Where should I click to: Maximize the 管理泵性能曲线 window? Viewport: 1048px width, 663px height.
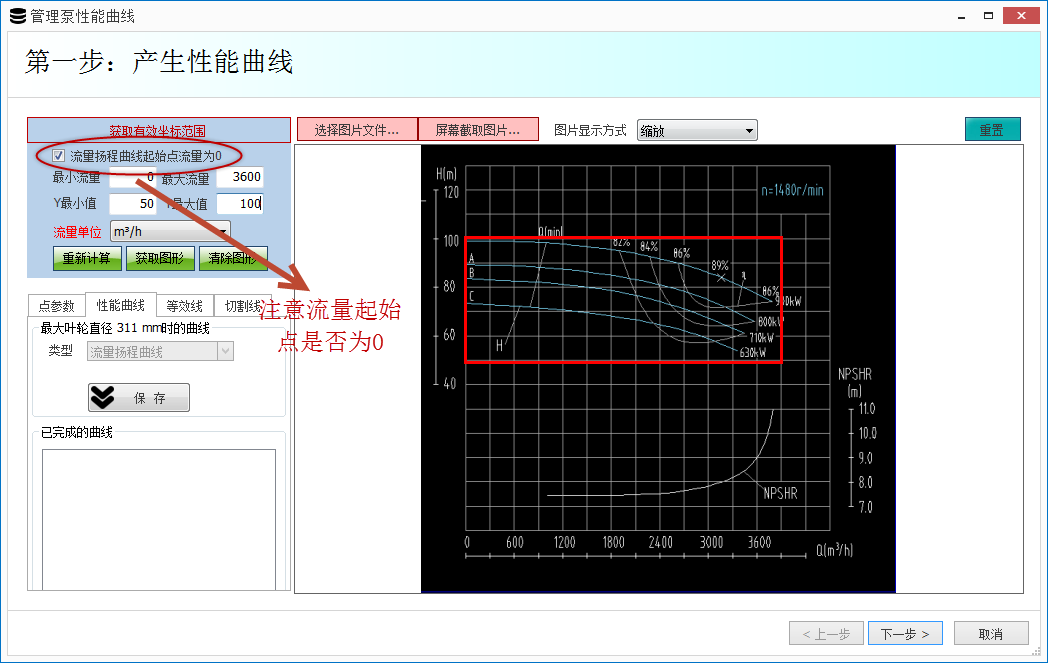[x=989, y=16]
